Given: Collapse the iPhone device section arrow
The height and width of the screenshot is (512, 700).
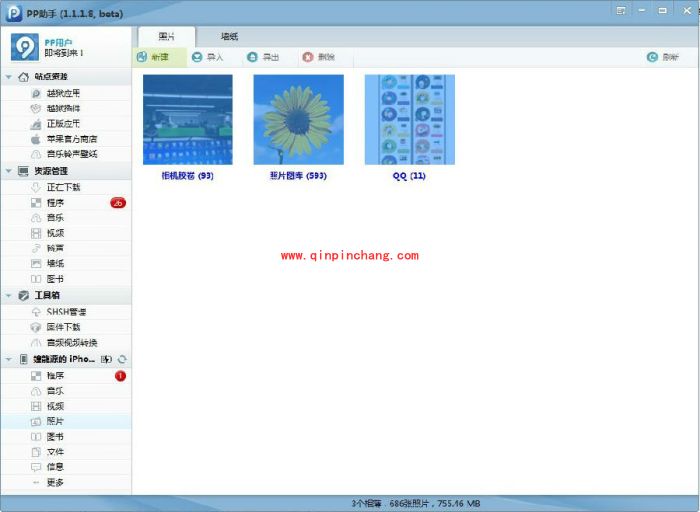Looking at the screenshot, I should (x=9, y=359).
